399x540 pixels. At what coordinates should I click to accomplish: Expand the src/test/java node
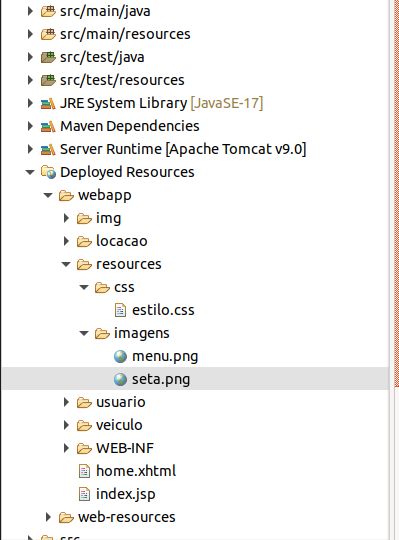coord(30,57)
